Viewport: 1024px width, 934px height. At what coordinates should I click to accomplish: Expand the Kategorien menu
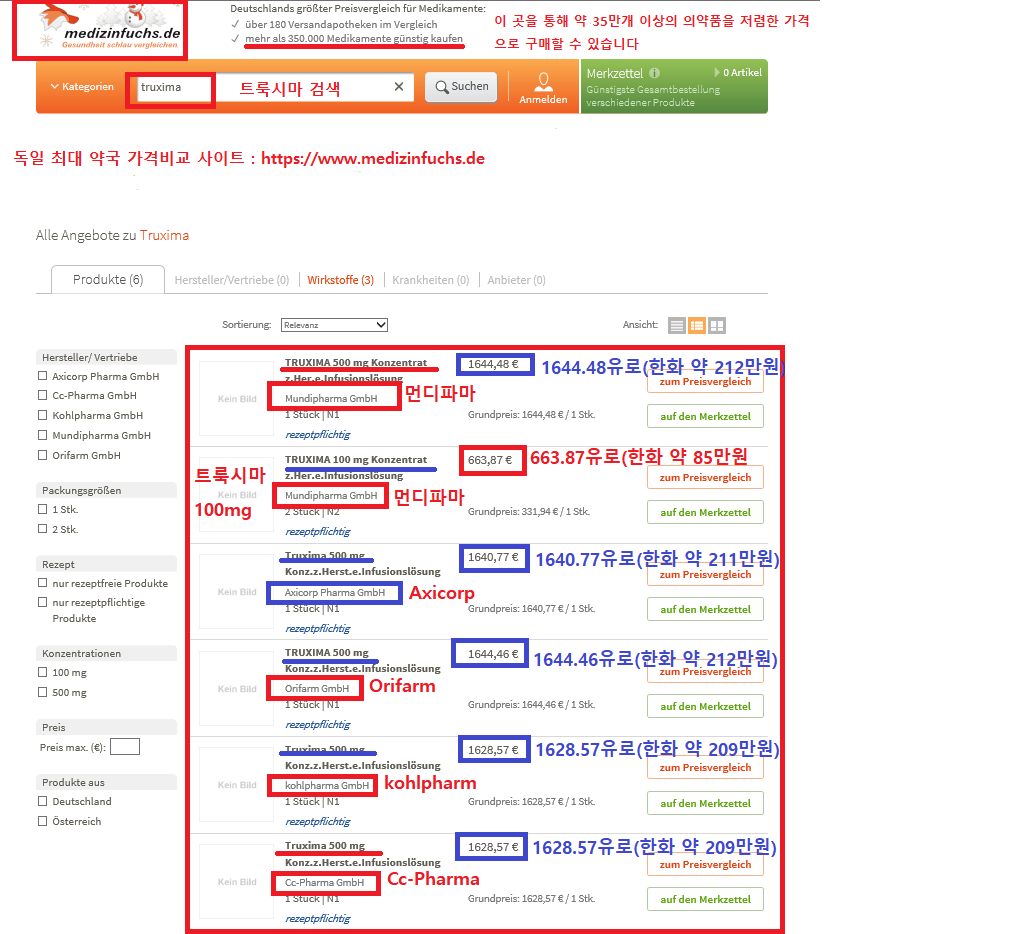[82, 86]
